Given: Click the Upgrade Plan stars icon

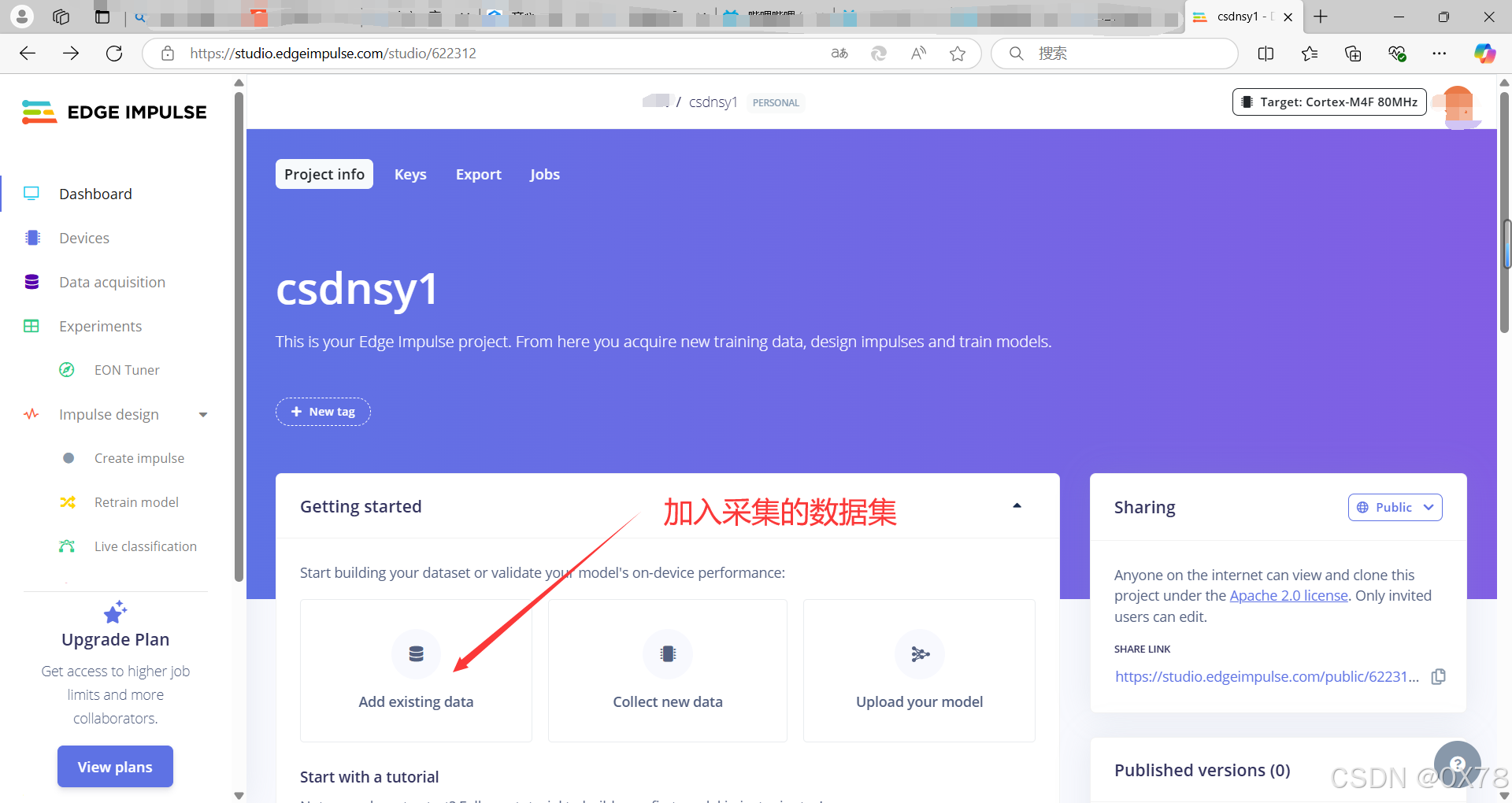Looking at the screenshot, I should (x=115, y=612).
